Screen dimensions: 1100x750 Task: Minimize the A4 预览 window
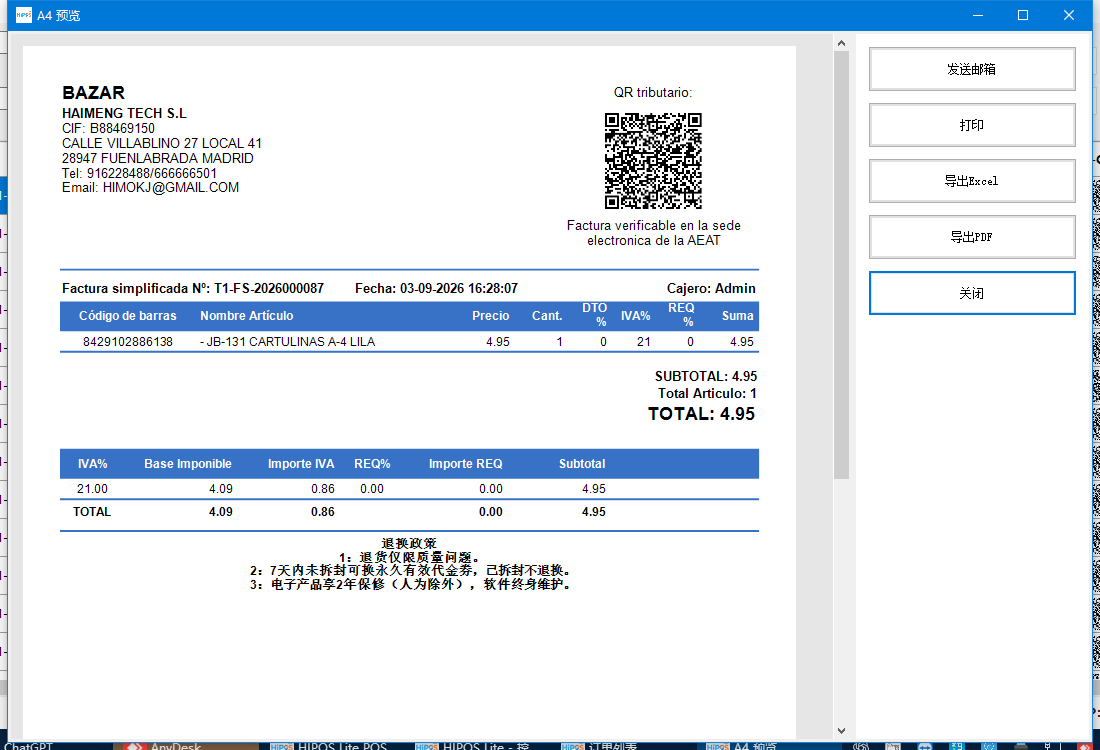pyautogui.click(x=978, y=15)
